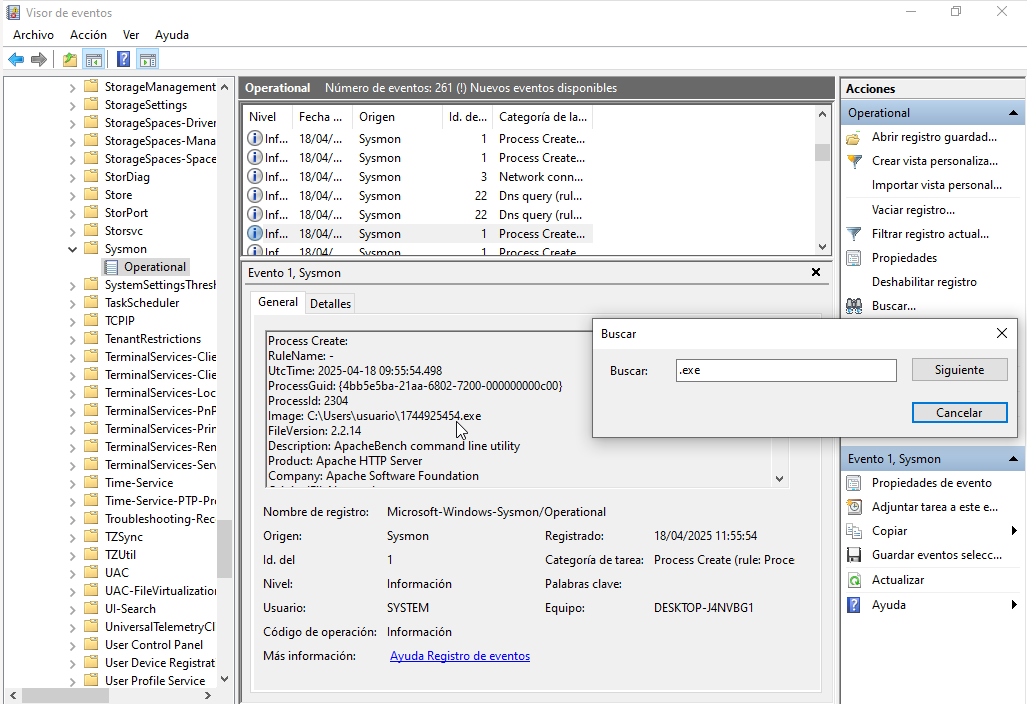Click the Guardar eventos seleccionados disk icon
This screenshot has height=704, width=1027.
(x=853, y=555)
